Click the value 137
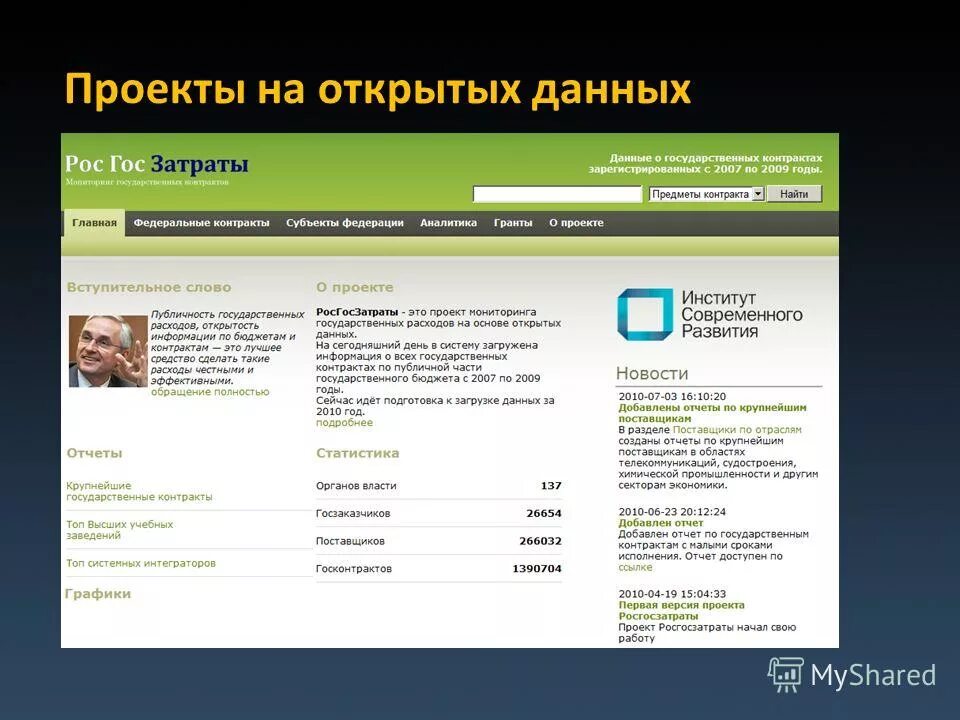960x720 pixels. pos(551,486)
